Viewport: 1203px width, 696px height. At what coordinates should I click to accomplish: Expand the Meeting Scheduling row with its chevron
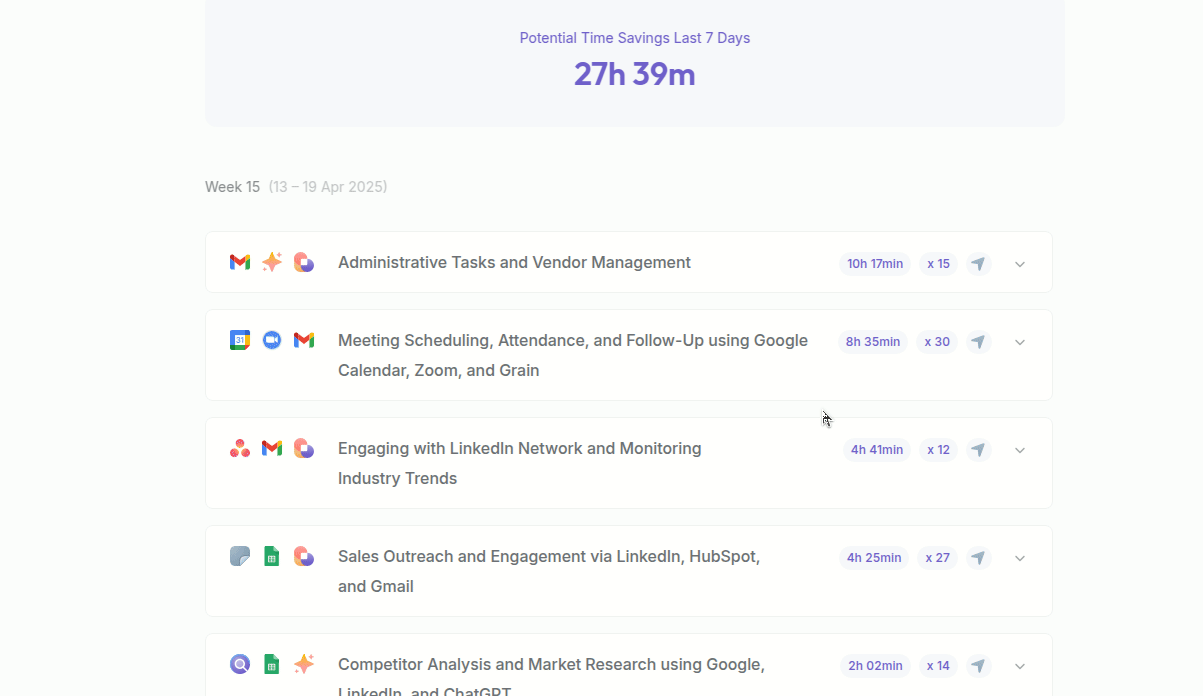1020,342
